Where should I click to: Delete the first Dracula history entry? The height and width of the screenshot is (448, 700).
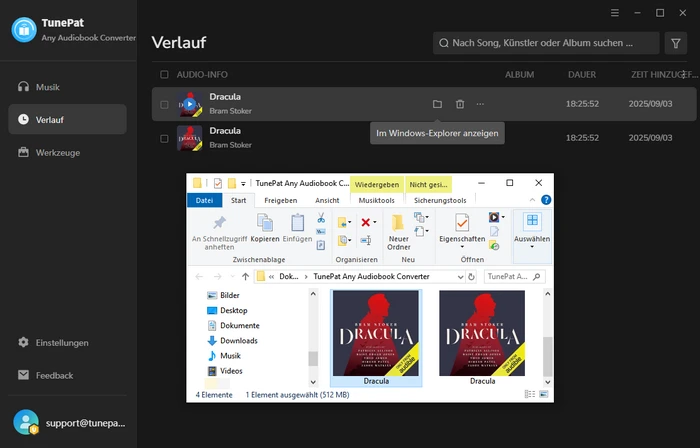pyautogui.click(x=460, y=104)
